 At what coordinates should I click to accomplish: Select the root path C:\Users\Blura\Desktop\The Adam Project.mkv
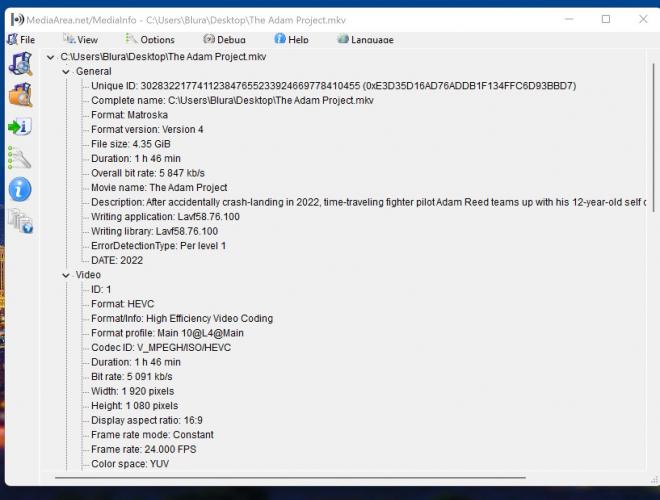coord(163,57)
